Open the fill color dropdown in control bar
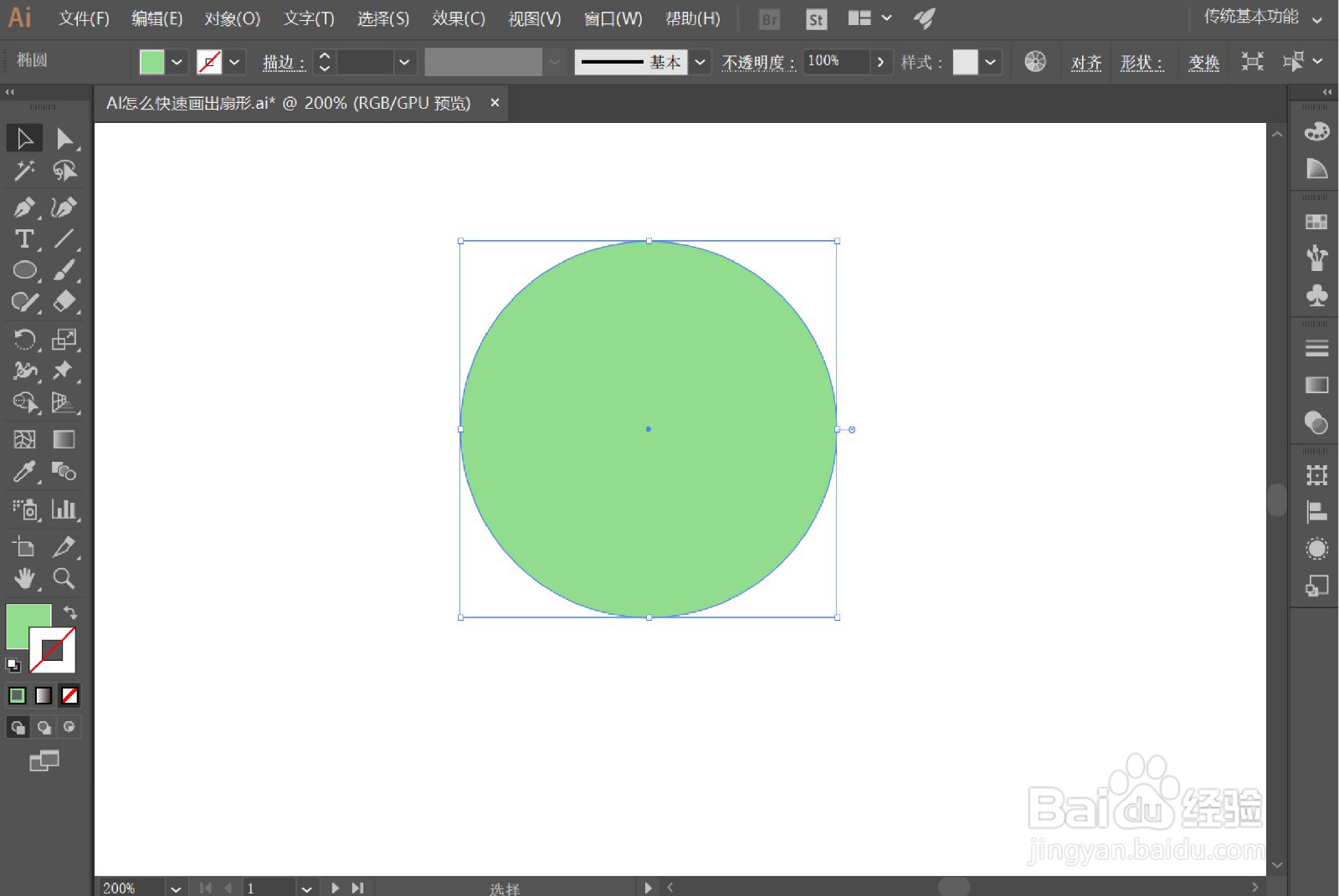1339x896 pixels. [177, 62]
